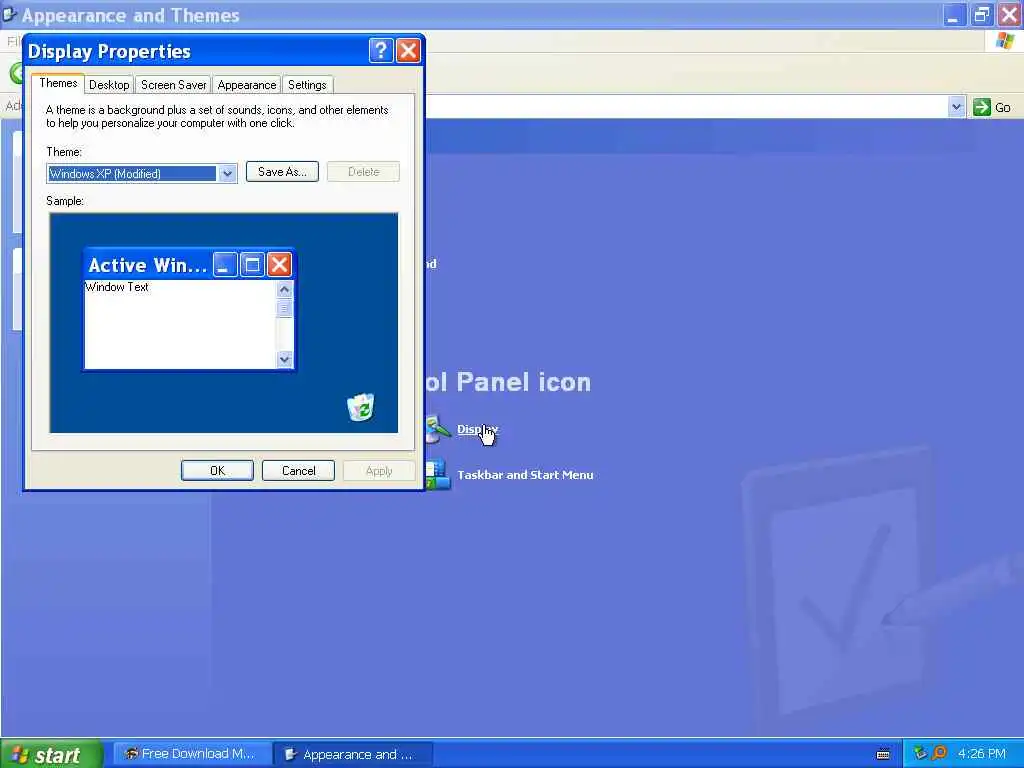Viewport: 1024px width, 768px height.
Task: Click the system clock showing 4:26 PM
Action: (982, 754)
